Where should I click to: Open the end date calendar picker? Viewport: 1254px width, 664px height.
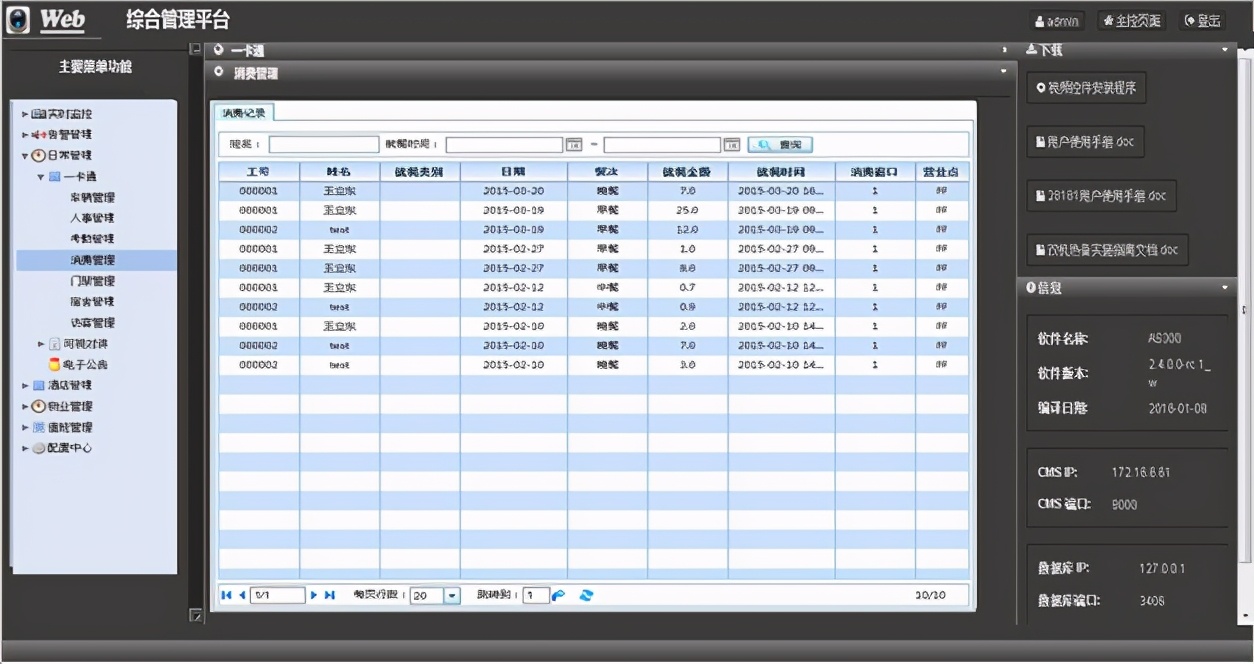[x=732, y=145]
